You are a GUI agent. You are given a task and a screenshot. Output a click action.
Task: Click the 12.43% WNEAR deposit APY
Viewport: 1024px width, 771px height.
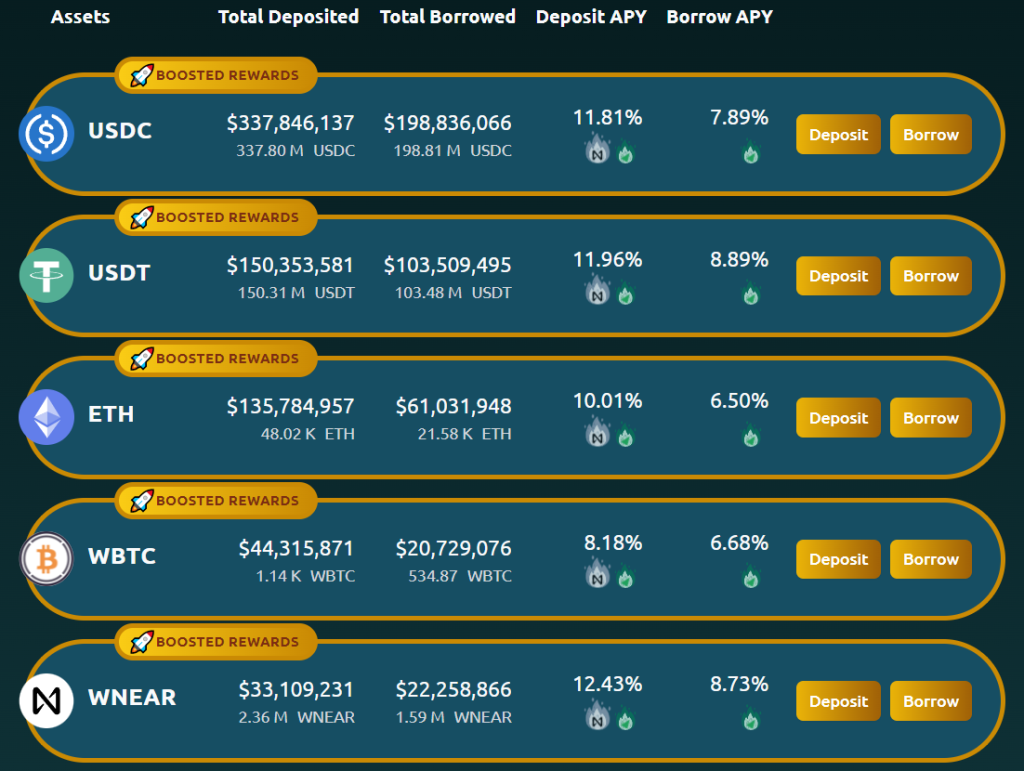tap(607, 684)
